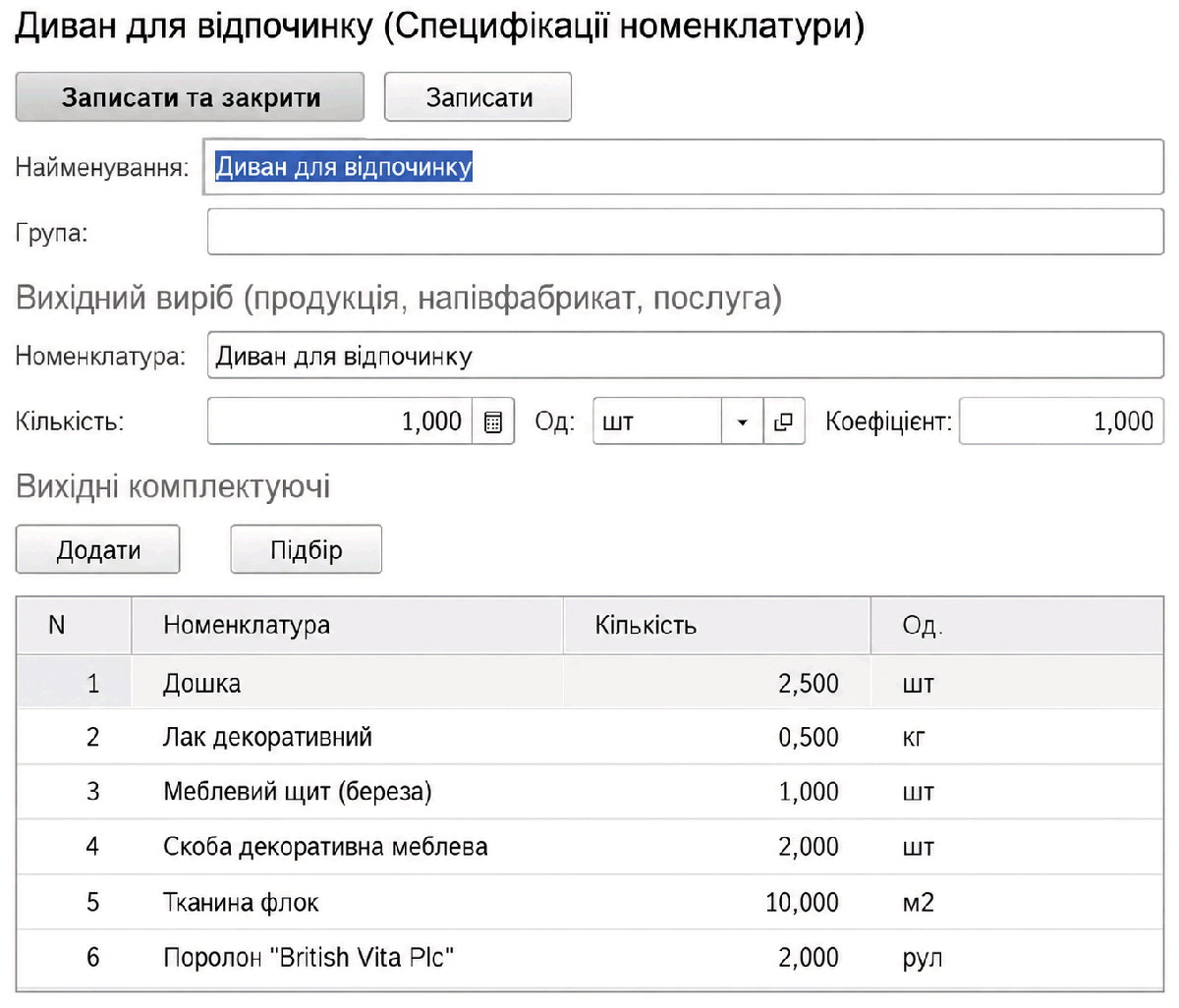Select Скоба декоративна меблева row
This screenshot has width=1179, height=1008.
[589, 847]
